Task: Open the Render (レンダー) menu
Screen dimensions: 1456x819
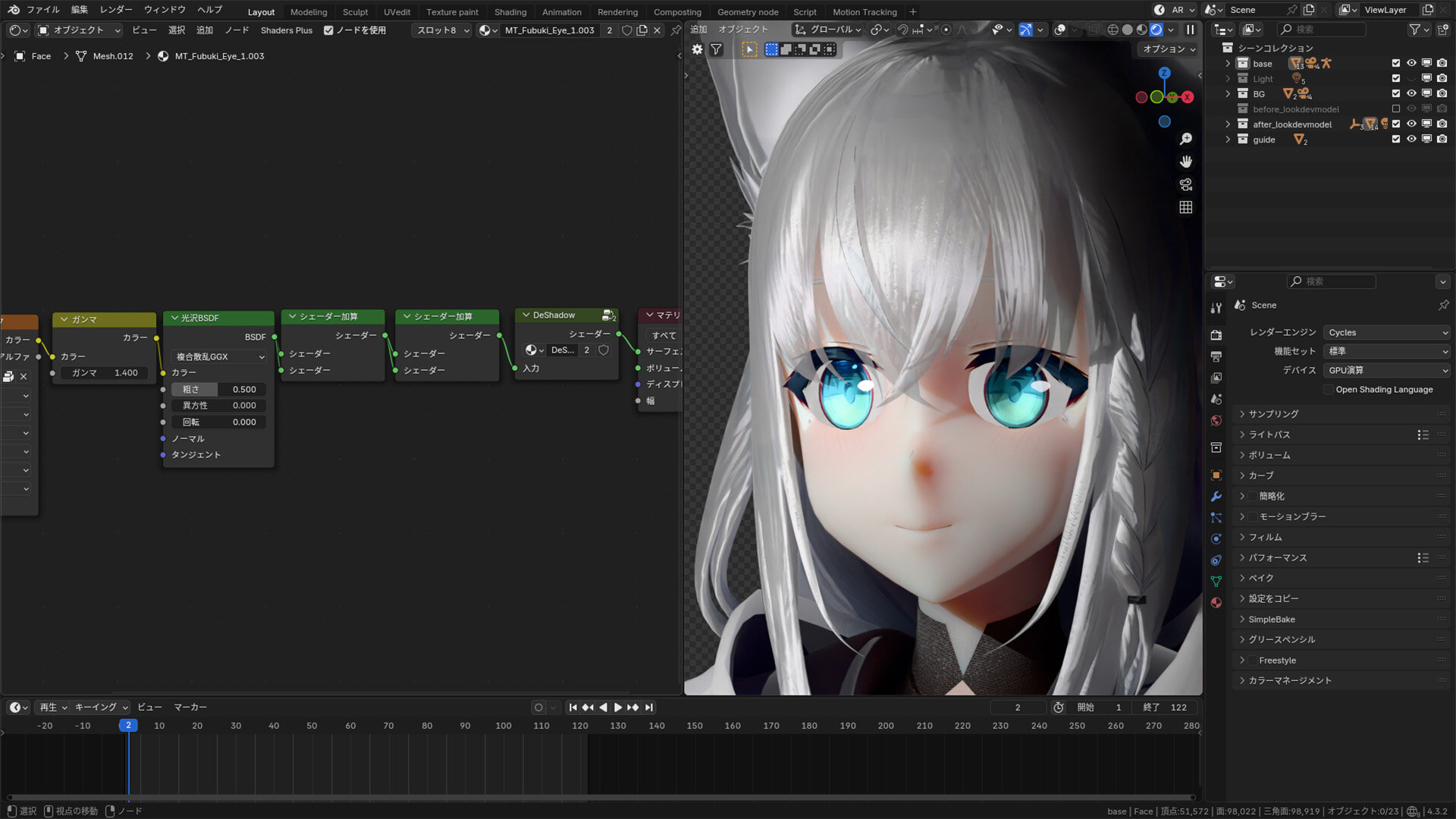Action: point(116,10)
